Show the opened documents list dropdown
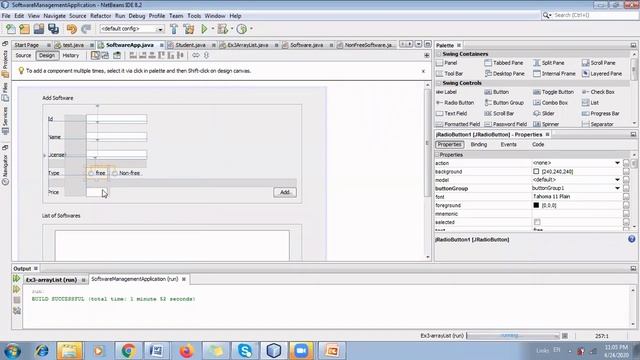Viewport: 640px width, 360px height. [418, 44]
